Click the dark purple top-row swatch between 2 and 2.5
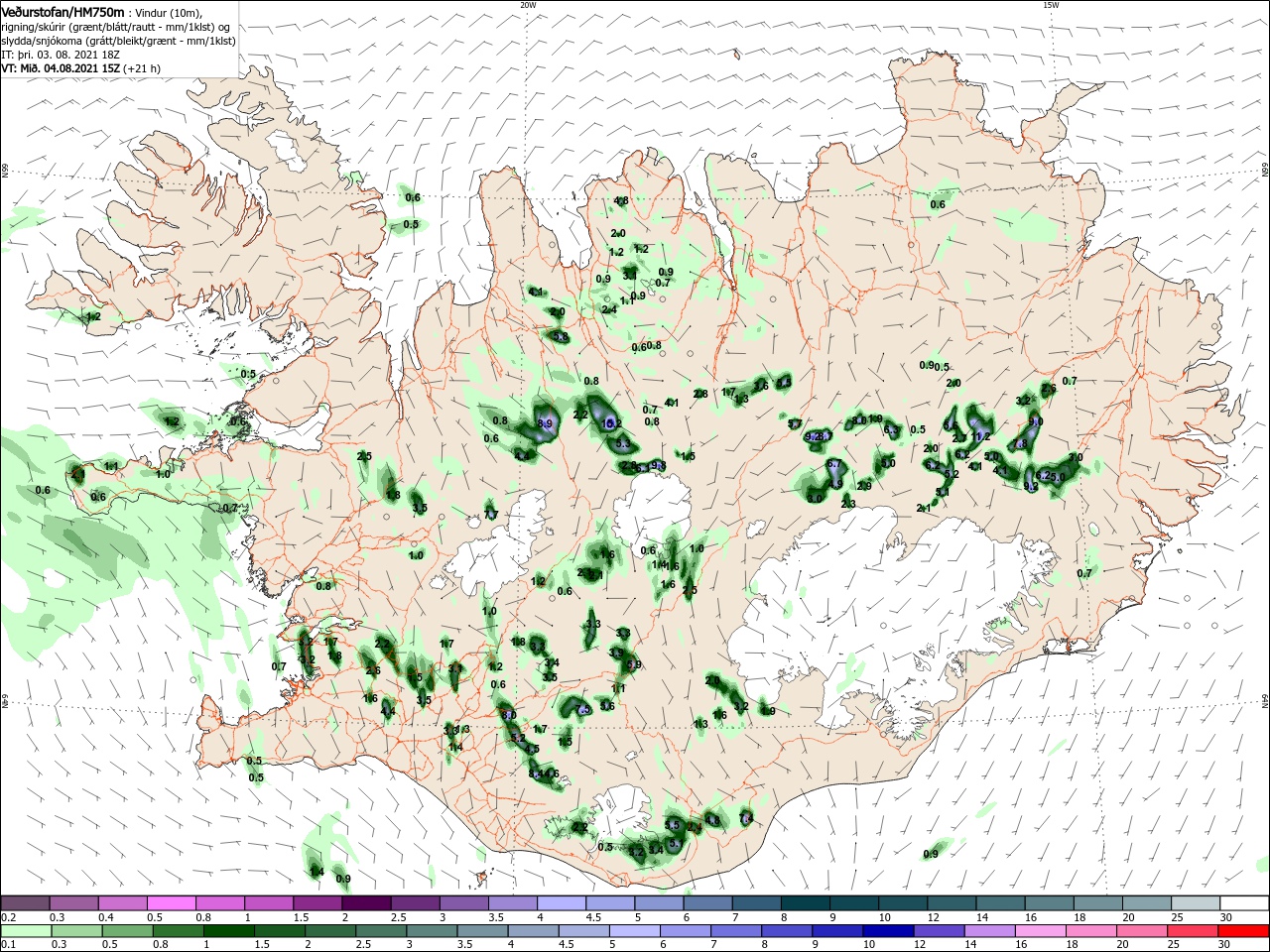Screen dimensions: 1270x952 click(x=366, y=903)
